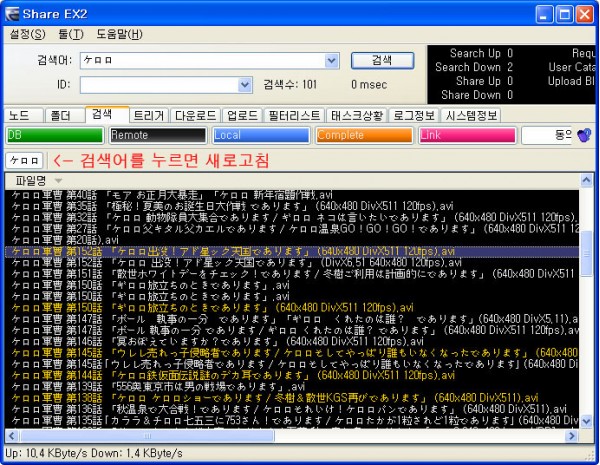600x465 pixels.
Task: Click the white 동 box beside Link
Action: [x=547, y=135]
